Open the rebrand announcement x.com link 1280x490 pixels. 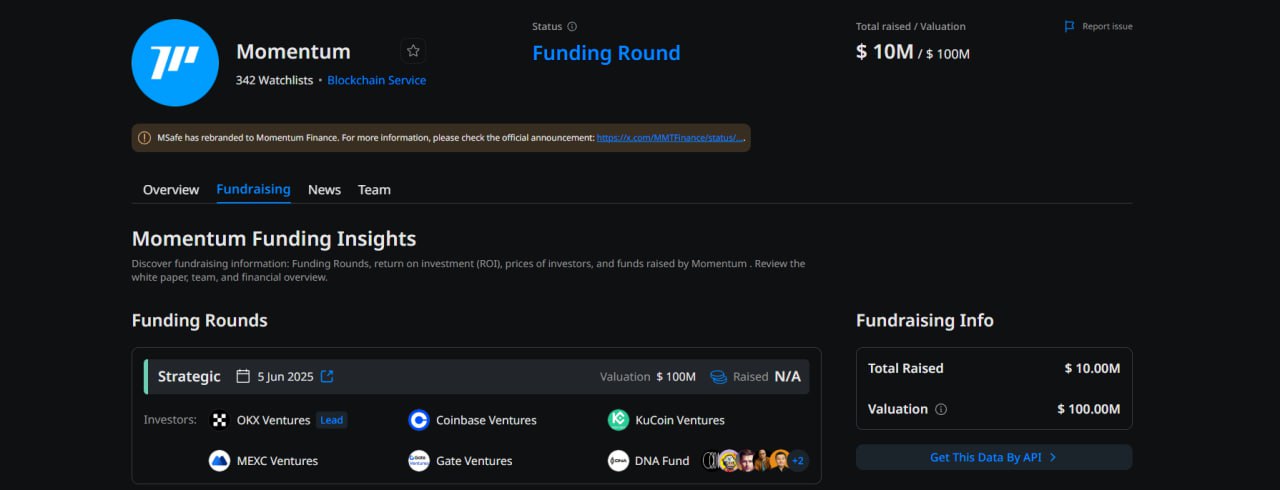tap(671, 138)
